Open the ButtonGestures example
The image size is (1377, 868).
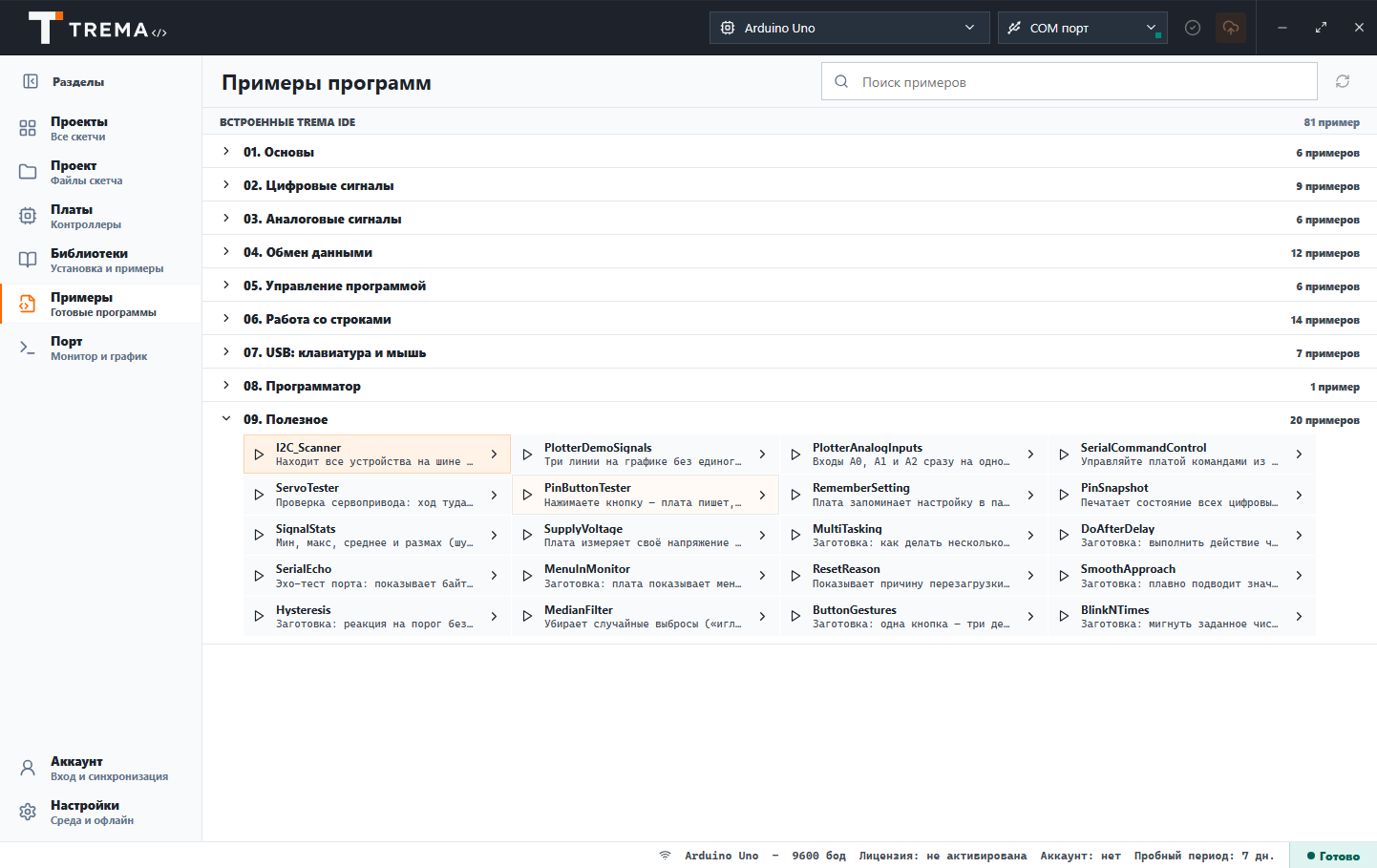click(x=914, y=617)
